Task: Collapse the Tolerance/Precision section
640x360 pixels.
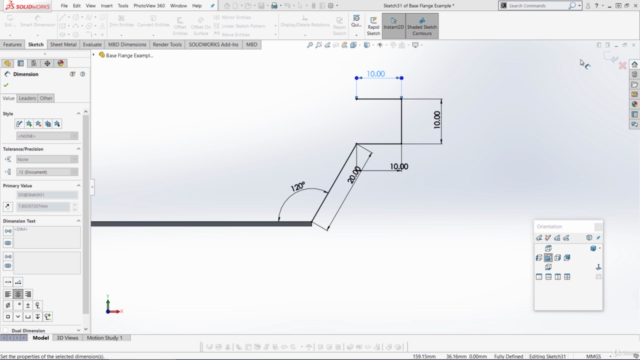Action: click(78, 149)
